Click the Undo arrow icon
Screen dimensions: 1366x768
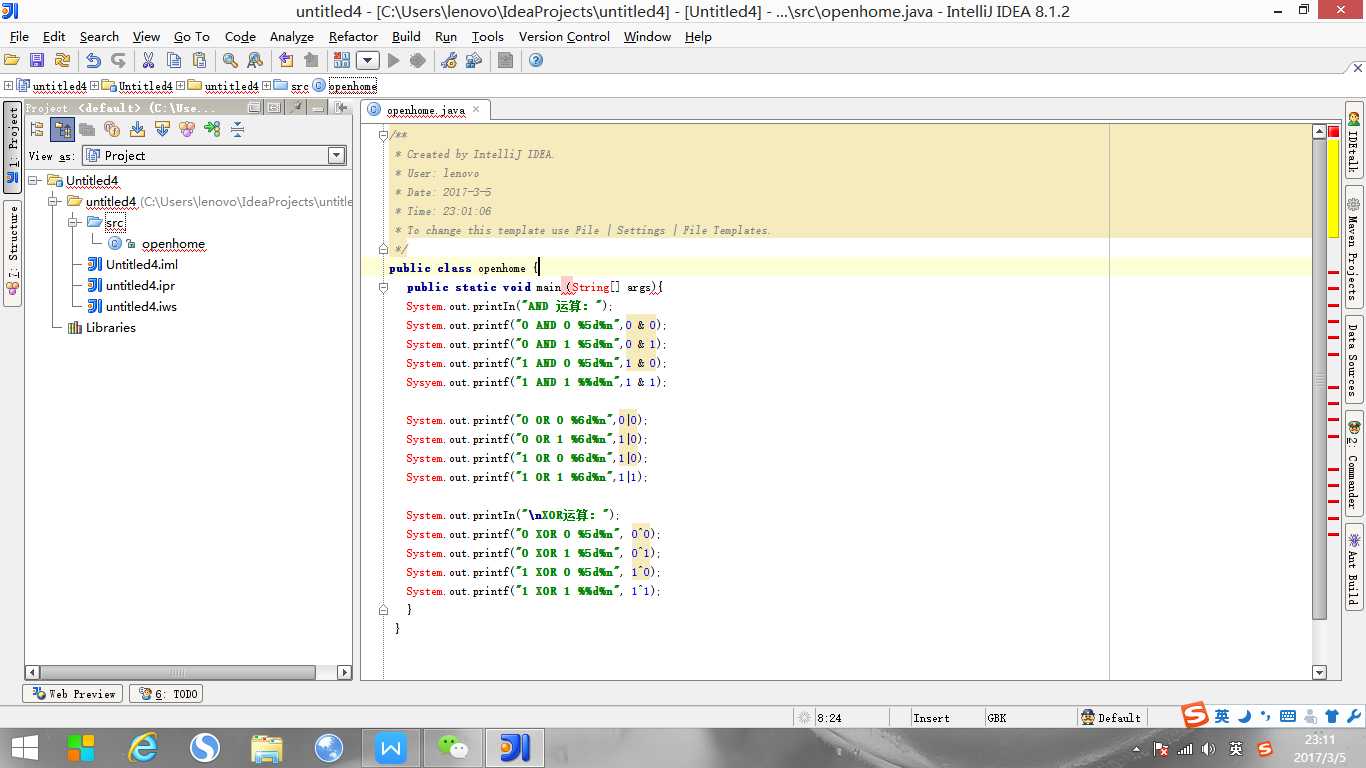coord(93,60)
